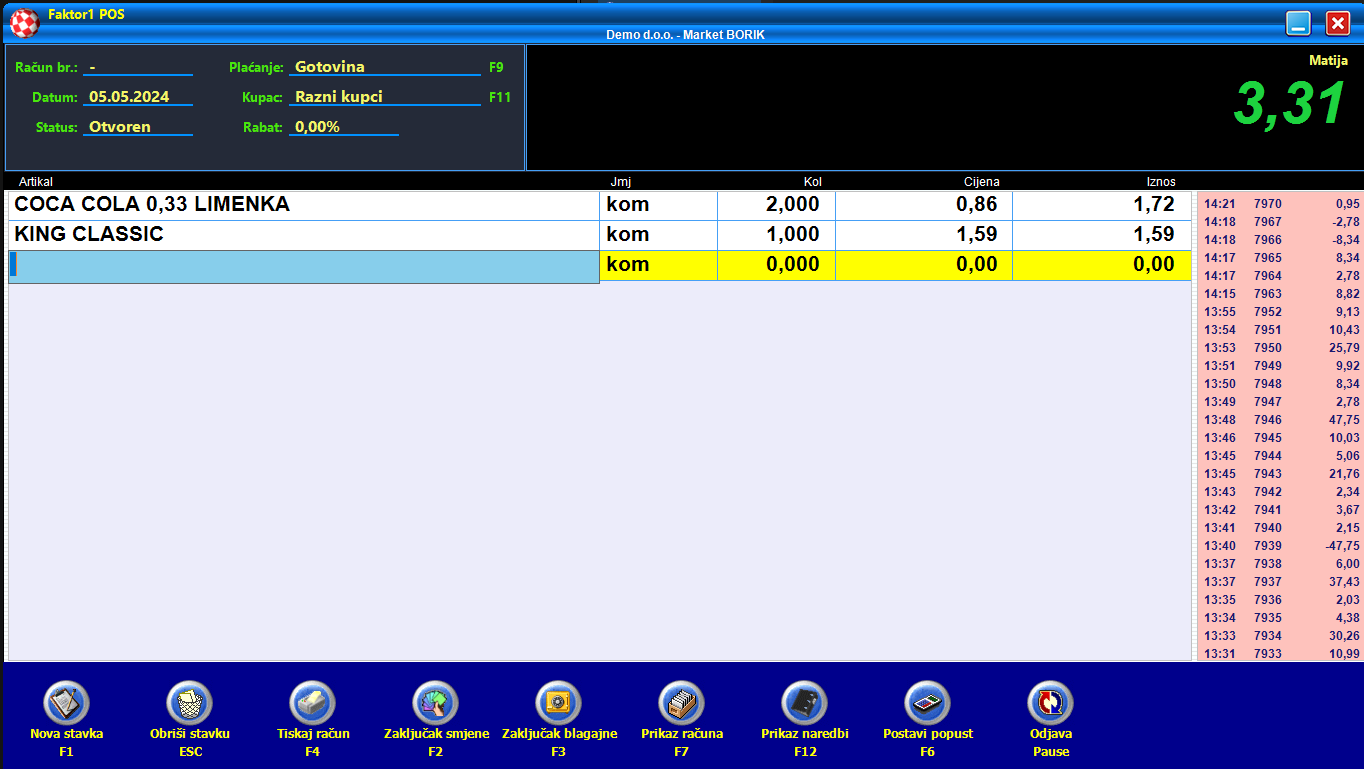Click the Odjava logout icon
The height and width of the screenshot is (769, 1364).
coord(1050,703)
